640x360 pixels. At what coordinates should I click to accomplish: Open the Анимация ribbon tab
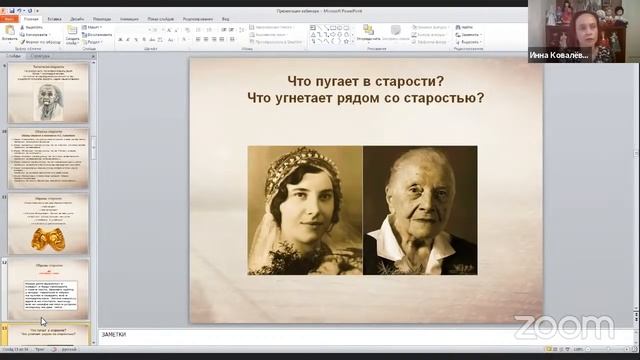(x=129, y=19)
